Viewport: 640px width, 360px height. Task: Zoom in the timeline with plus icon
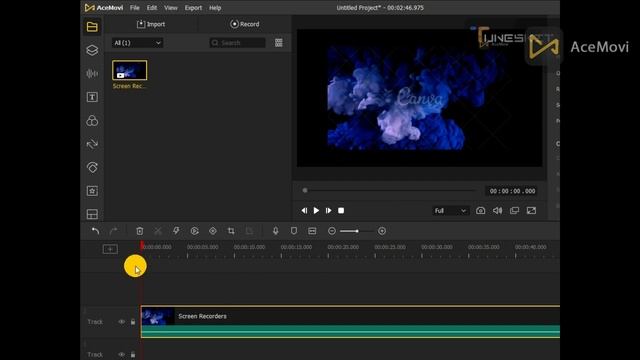coord(382,231)
